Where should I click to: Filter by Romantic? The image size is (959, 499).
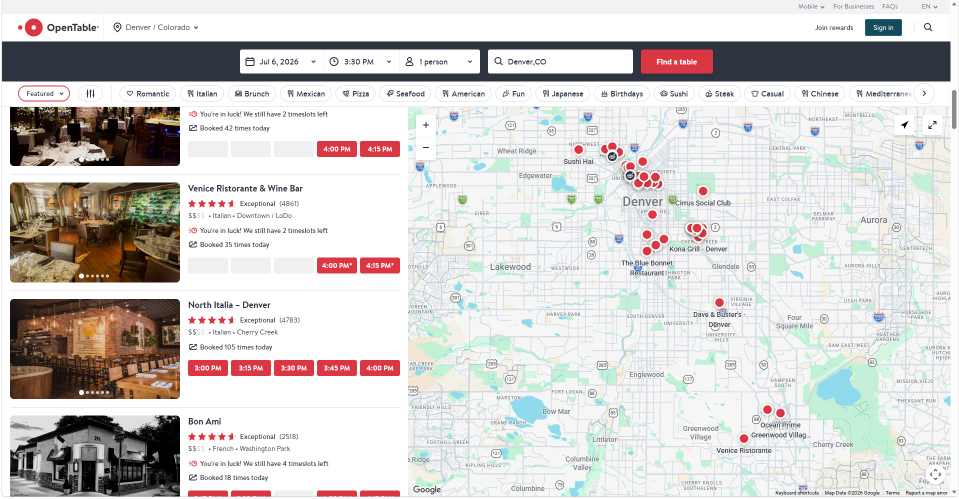click(x=147, y=94)
